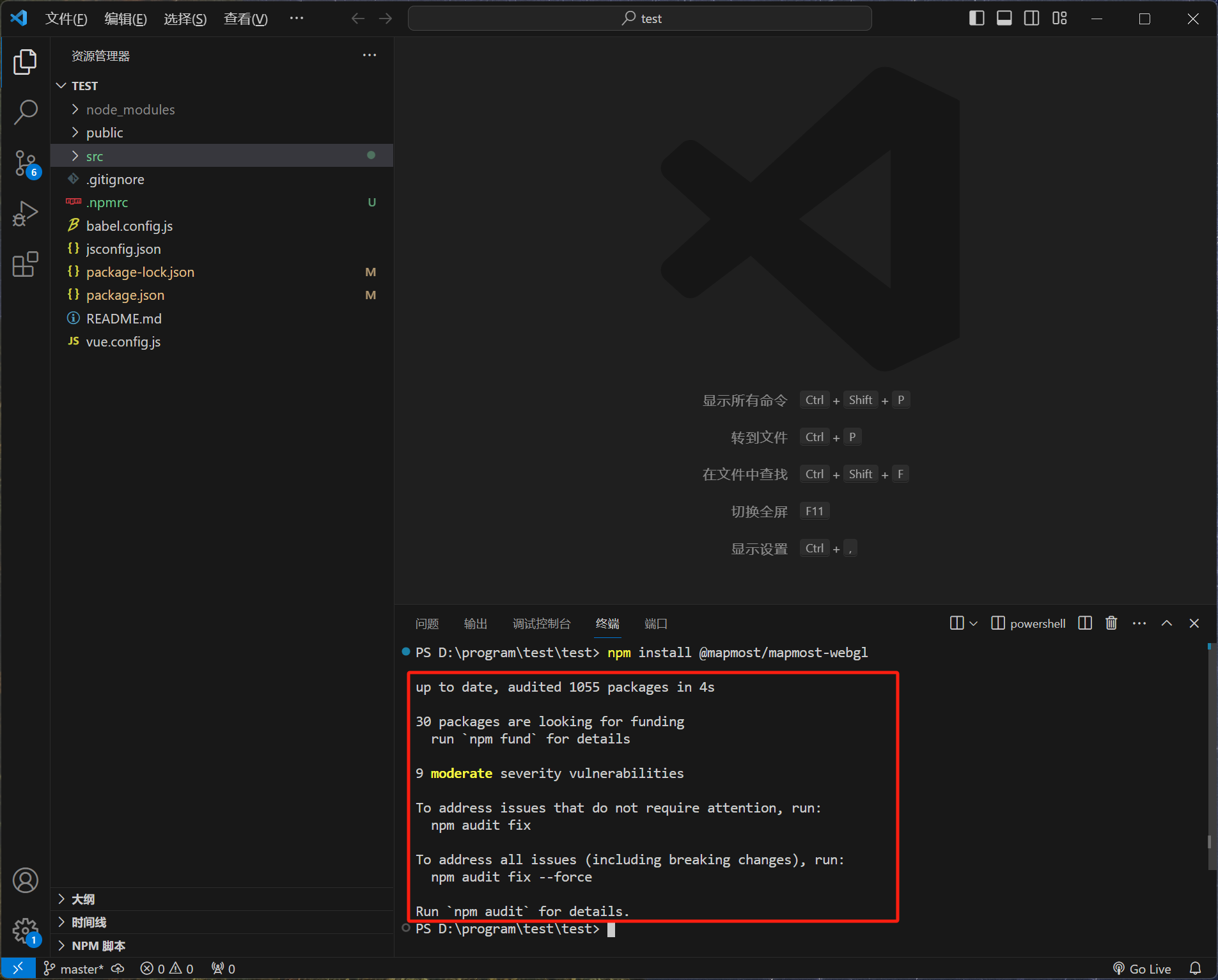Maximize the panel with the chevron up icon
Screen dimensions: 1218x980
pyautogui.click(x=1167, y=623)
